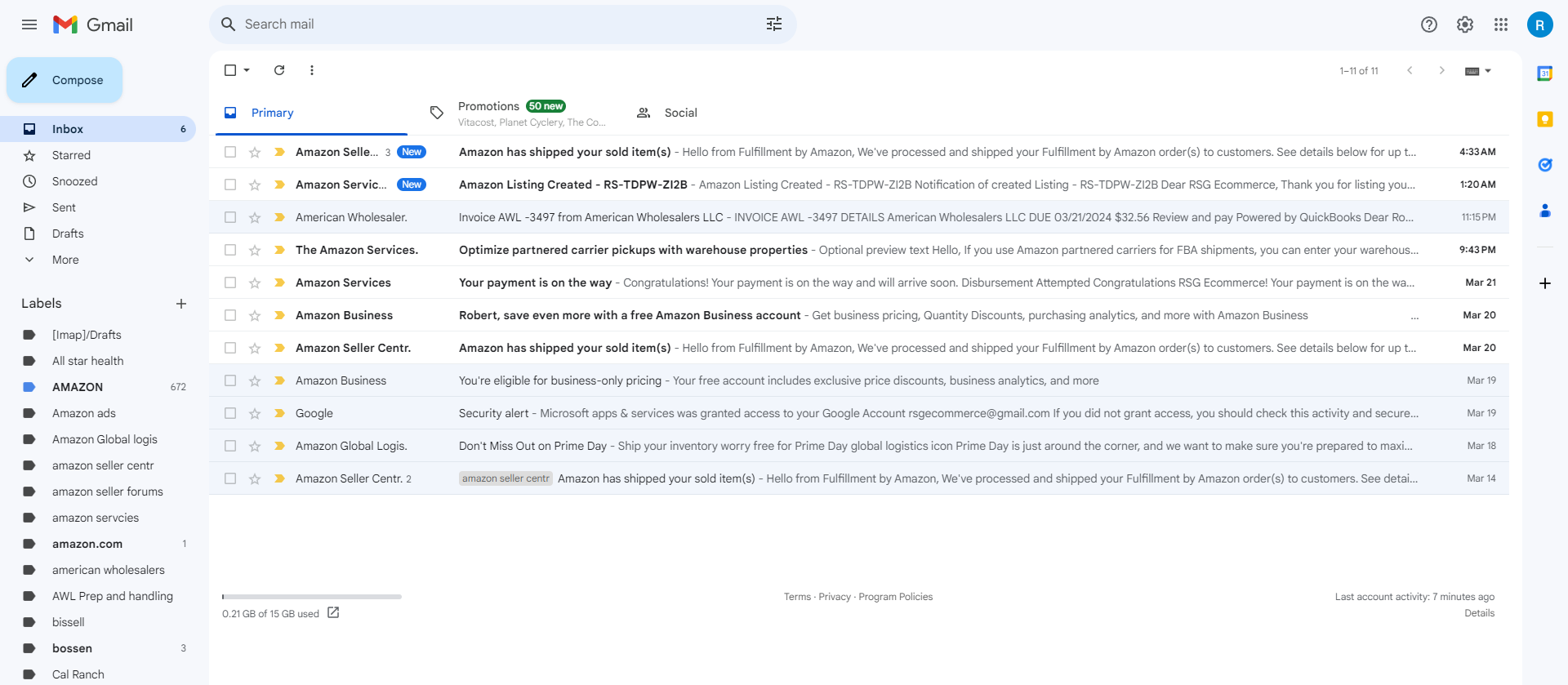Go to newer messages arrow

(1410, 70)
